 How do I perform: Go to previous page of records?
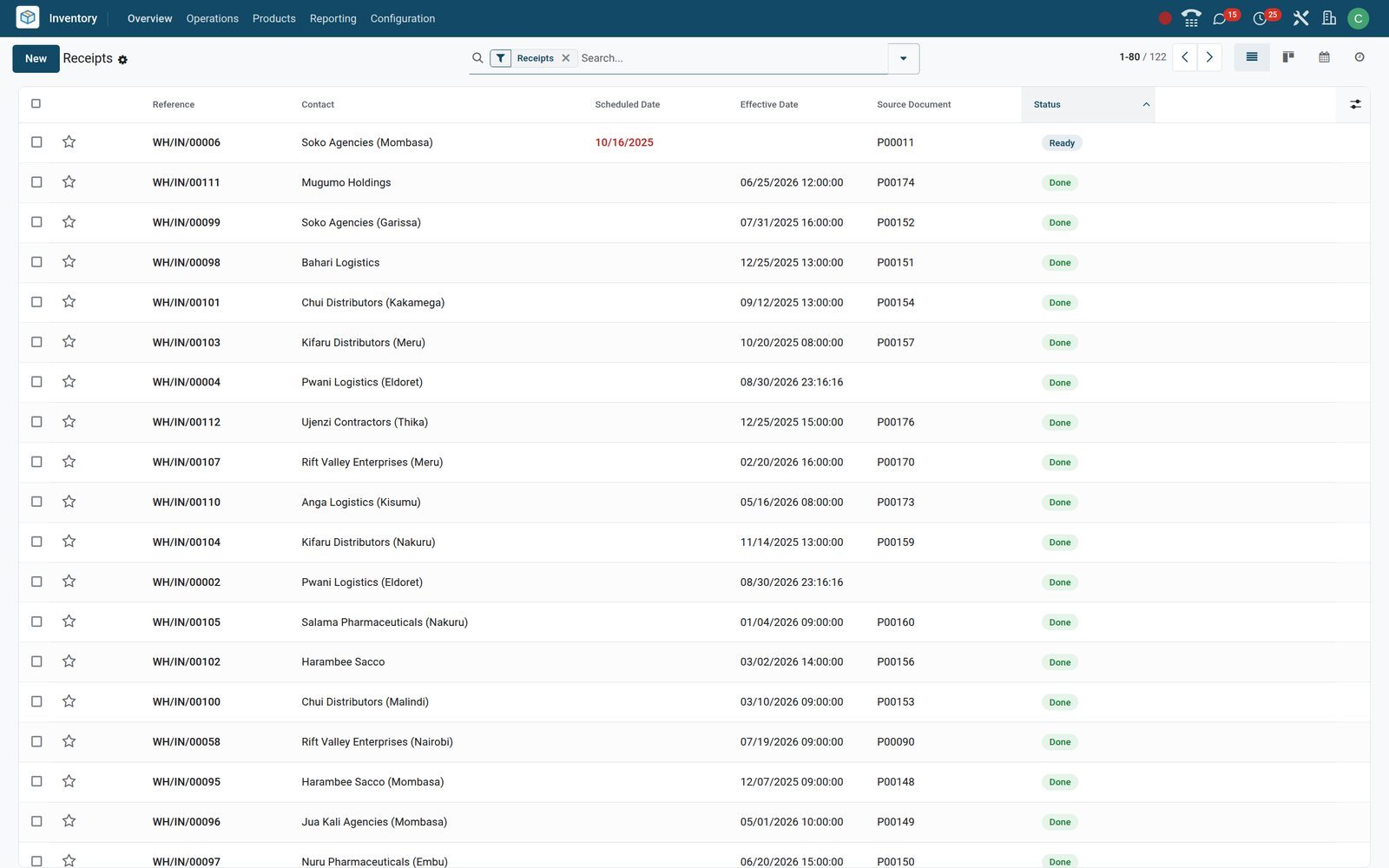(x=1185, y=57)
